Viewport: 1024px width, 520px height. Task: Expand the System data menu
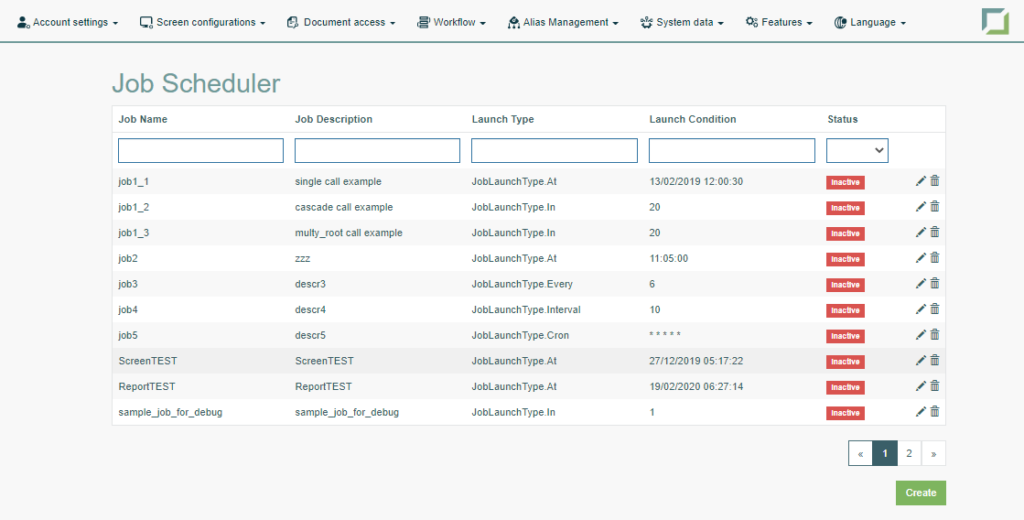[x=683, y=22]
